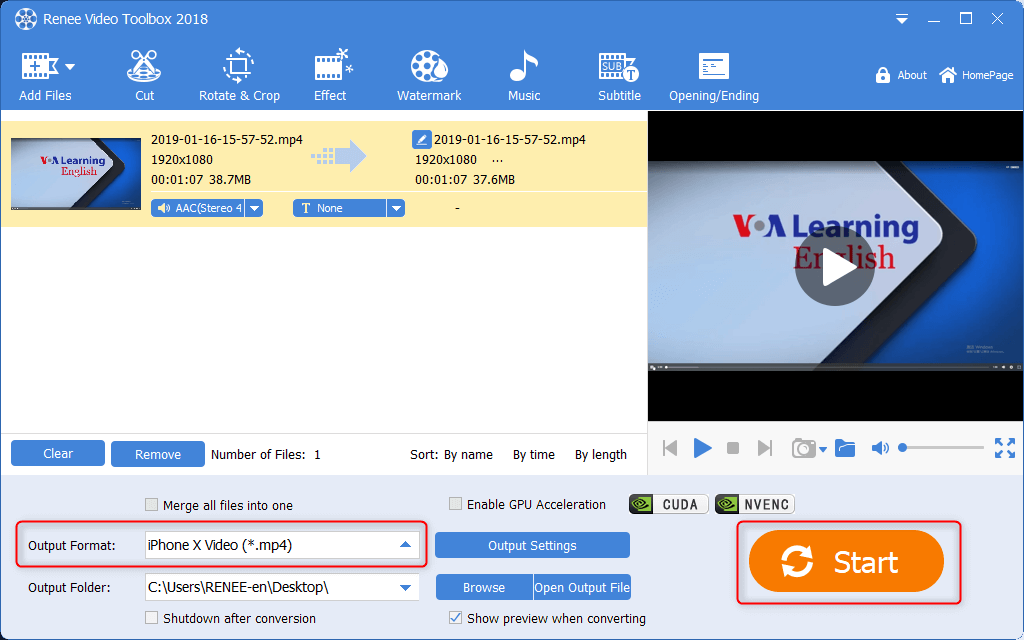Open the Music tool
Screen dimensions: 1024x640
[523, 76]
